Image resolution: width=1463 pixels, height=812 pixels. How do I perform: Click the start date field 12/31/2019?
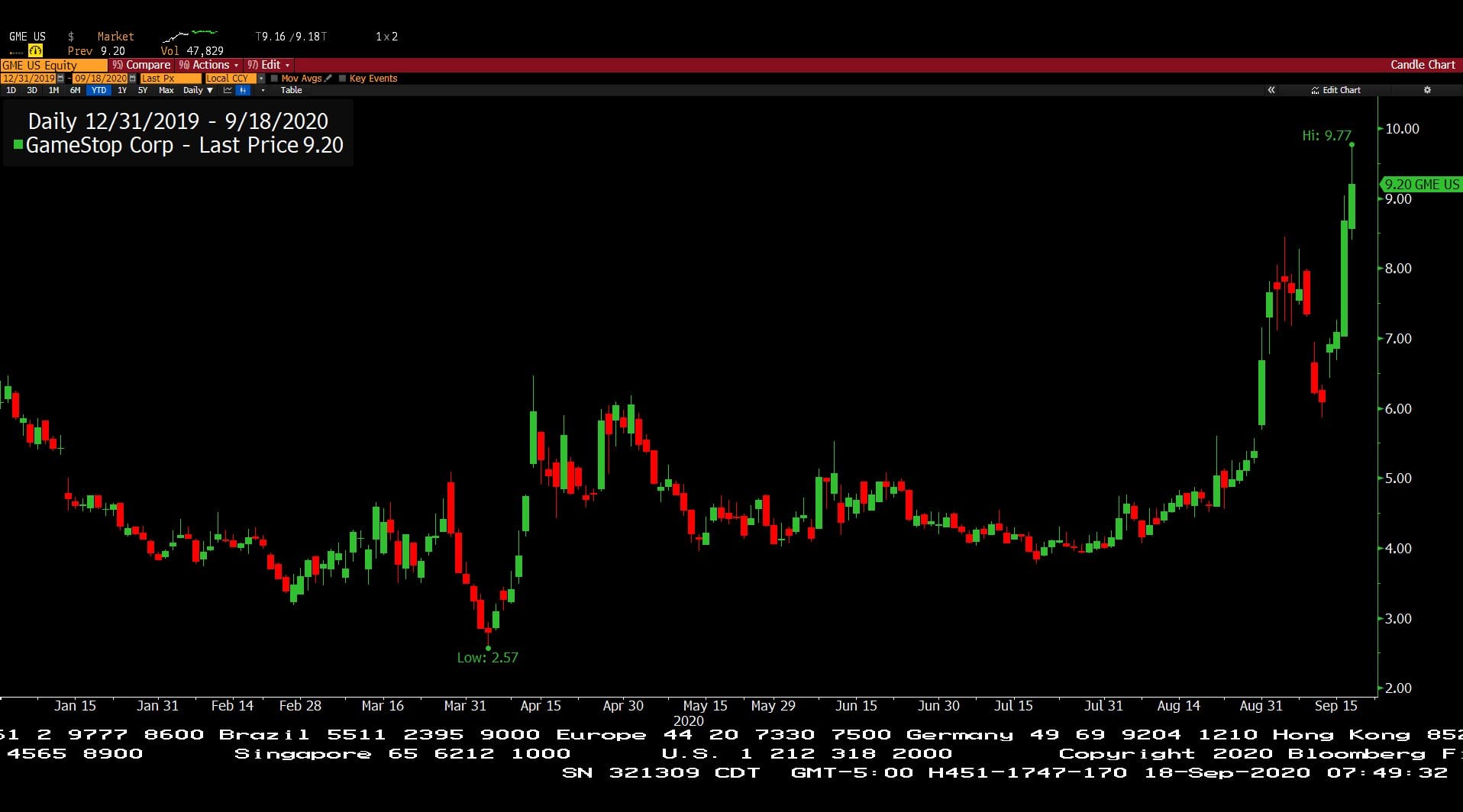pos(28,78)
